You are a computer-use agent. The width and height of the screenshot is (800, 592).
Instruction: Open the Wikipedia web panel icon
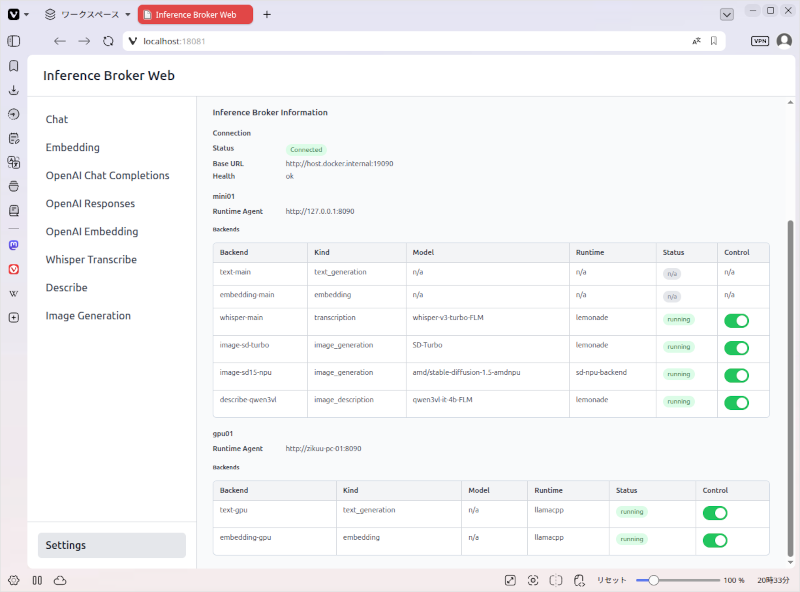[14, 293]
